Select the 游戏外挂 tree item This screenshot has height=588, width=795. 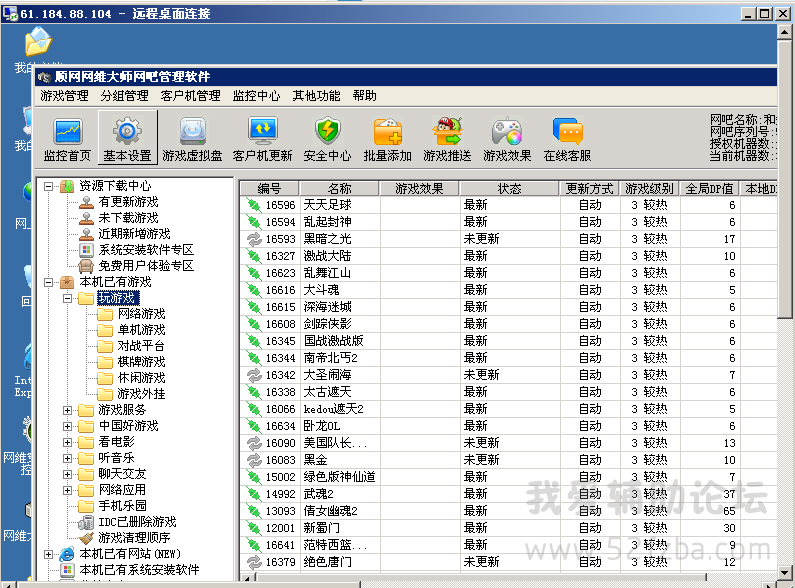[x=141, y=394]
